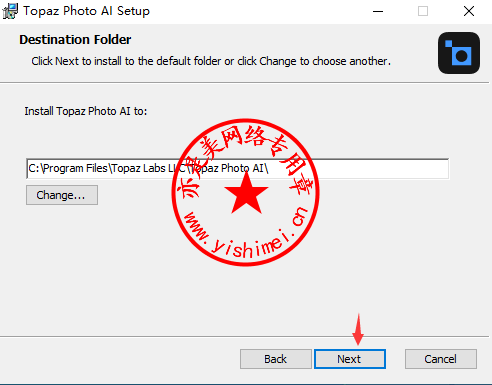Click the greyed-out maximize button

tap(423, 11)
